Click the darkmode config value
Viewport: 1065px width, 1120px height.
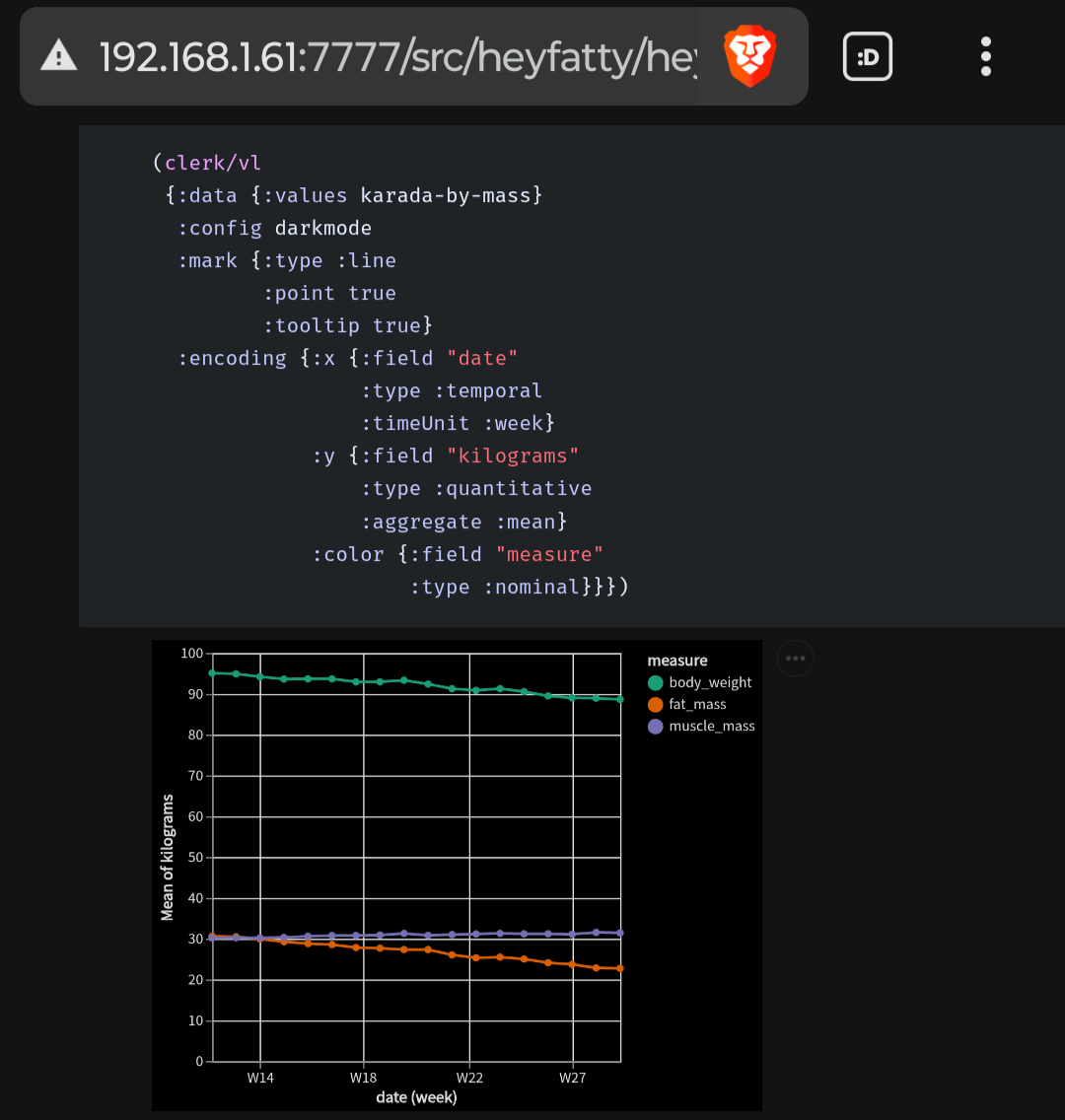(x=322, y=228)
